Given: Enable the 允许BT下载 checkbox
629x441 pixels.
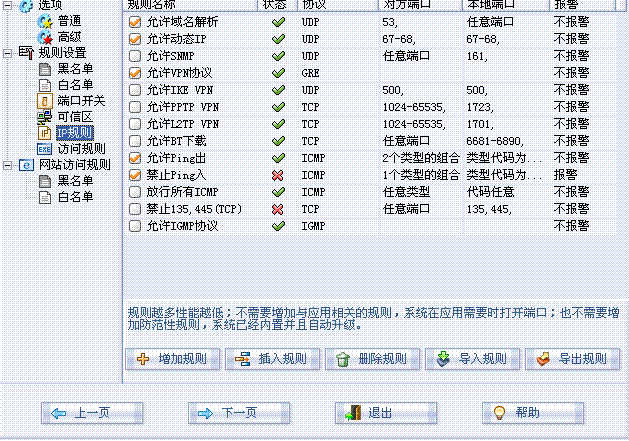Looking at the screenshot, I should coord(135,141).
